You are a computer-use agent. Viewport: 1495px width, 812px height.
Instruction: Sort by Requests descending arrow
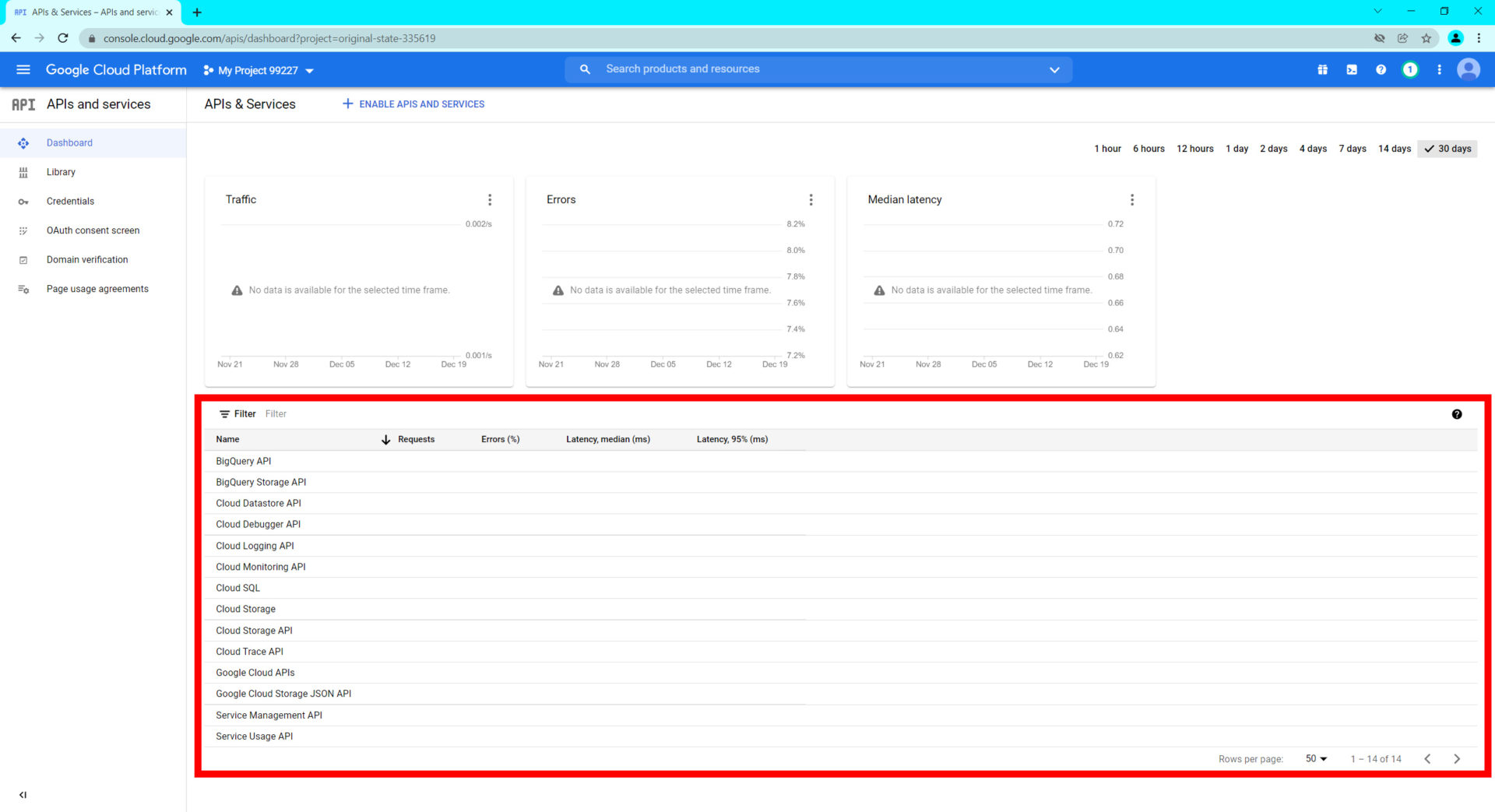(x=385, y=440)
